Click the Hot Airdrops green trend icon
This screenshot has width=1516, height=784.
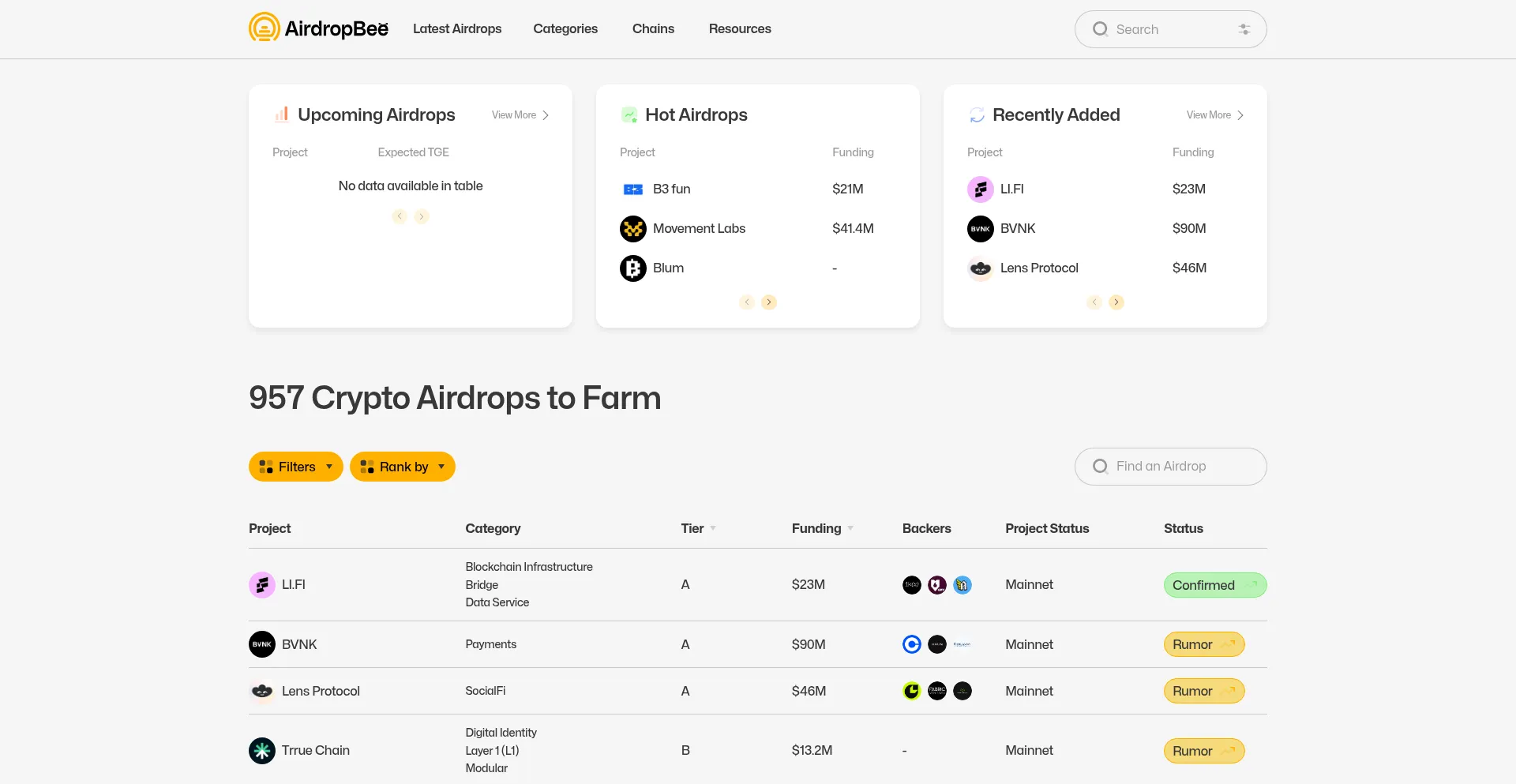[x=629, y=114]
